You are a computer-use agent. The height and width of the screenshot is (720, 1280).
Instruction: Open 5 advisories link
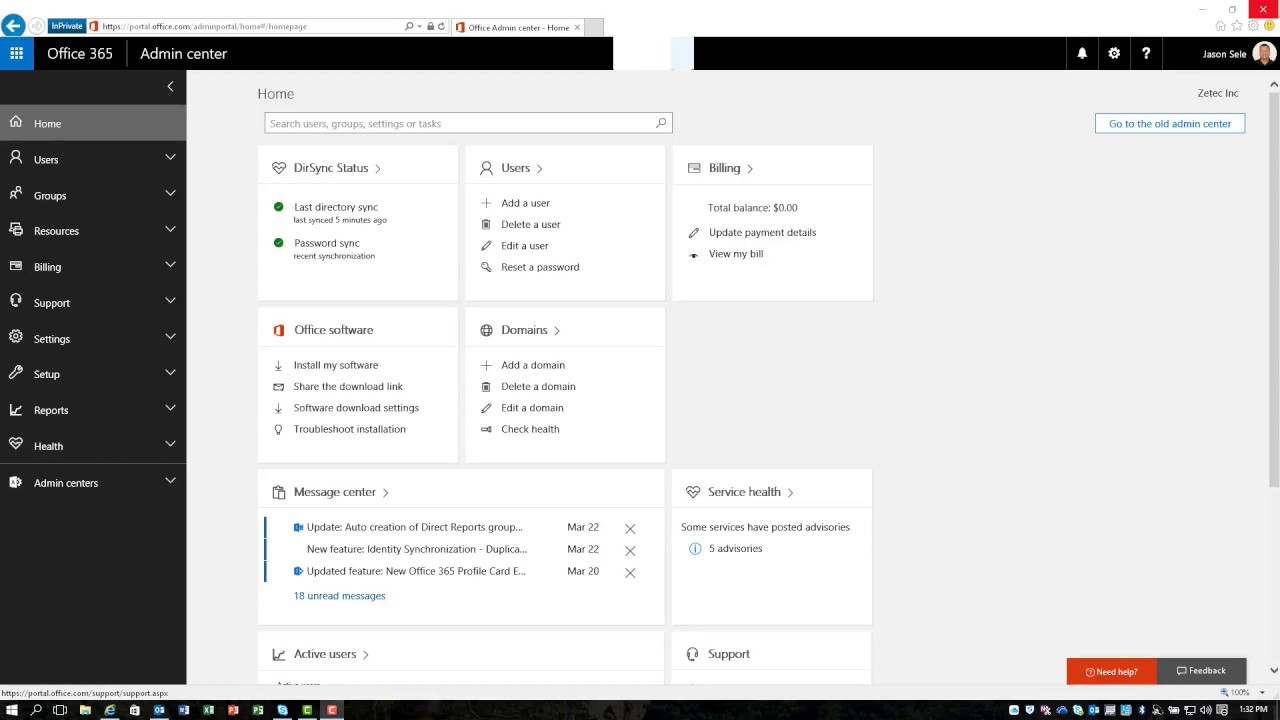(735, 548)
